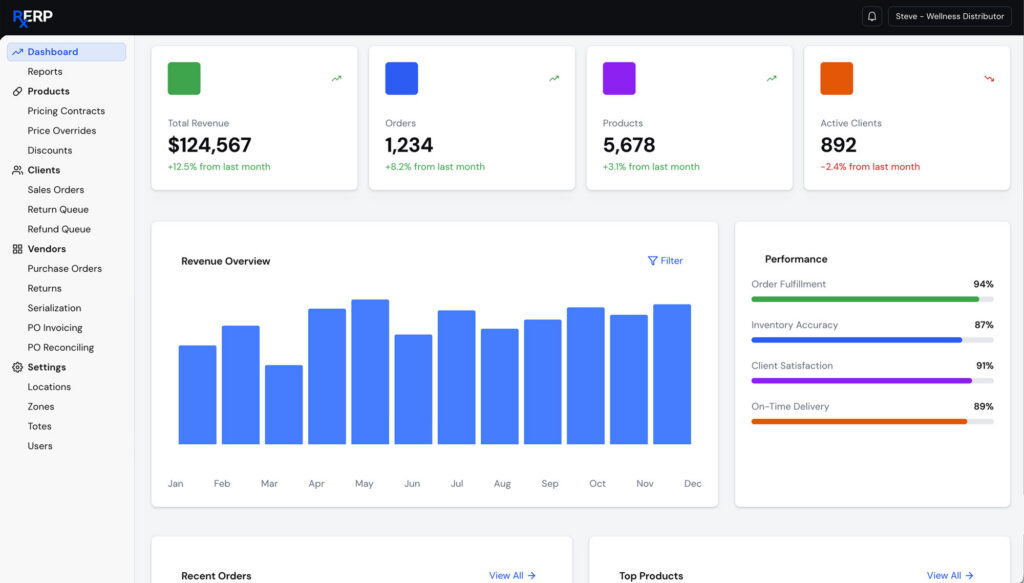Click View All for Top Products
This screenshot has height=583, width=1024.
tap(950, 575)
